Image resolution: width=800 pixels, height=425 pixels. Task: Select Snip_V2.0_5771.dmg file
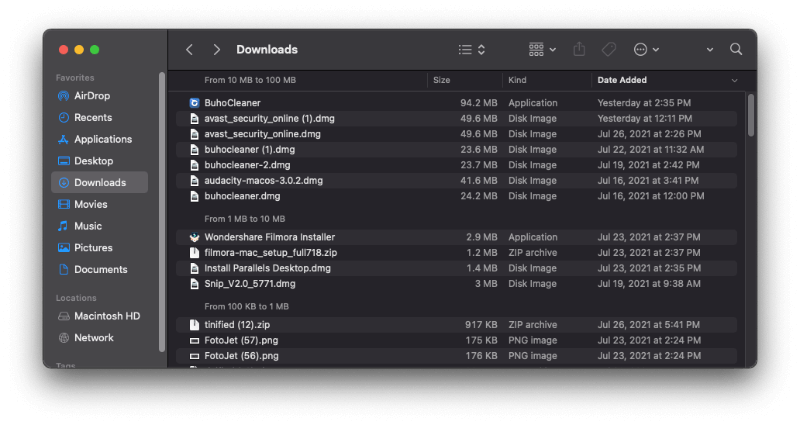click(x=249, y=284)
